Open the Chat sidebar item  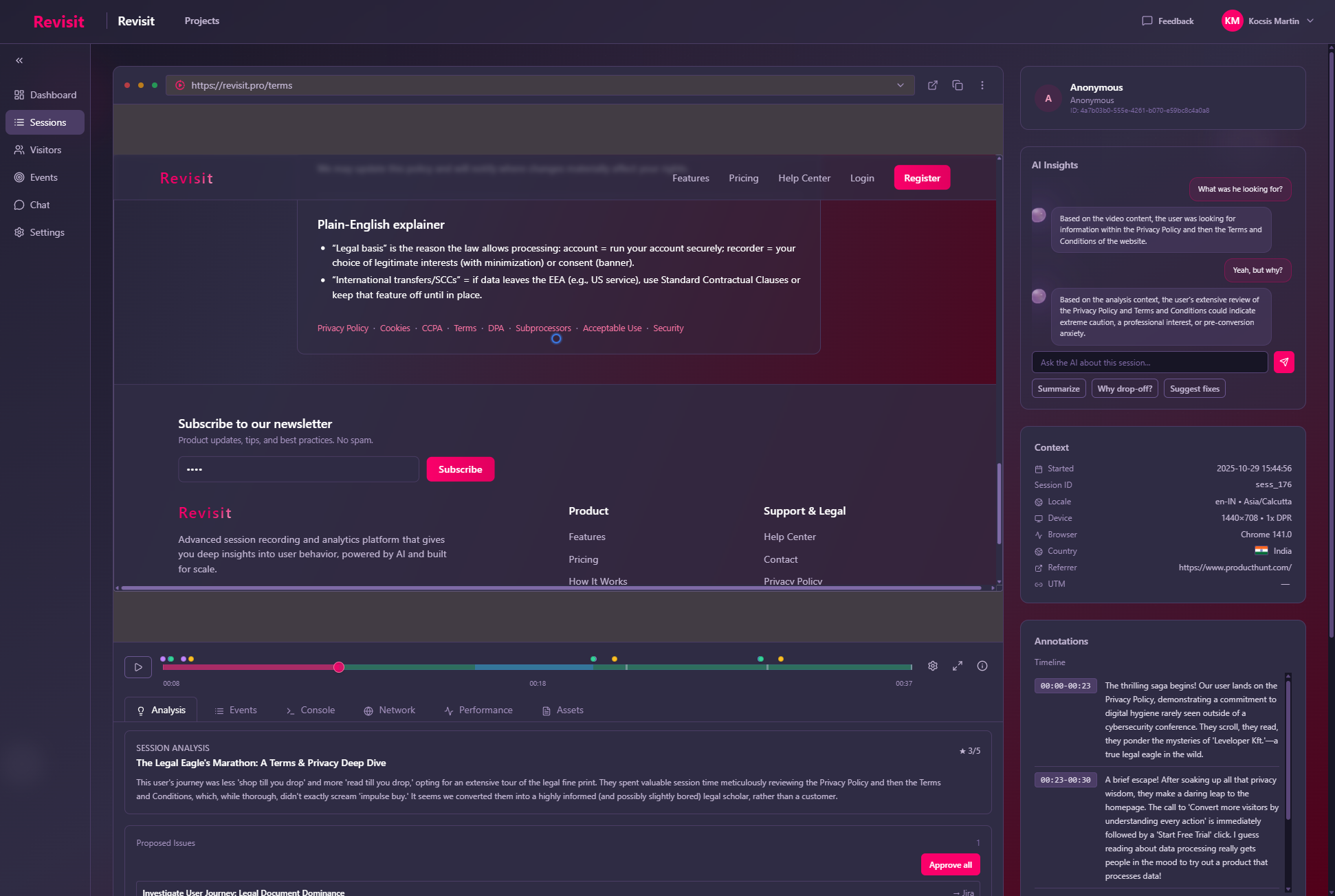(40, 205)
